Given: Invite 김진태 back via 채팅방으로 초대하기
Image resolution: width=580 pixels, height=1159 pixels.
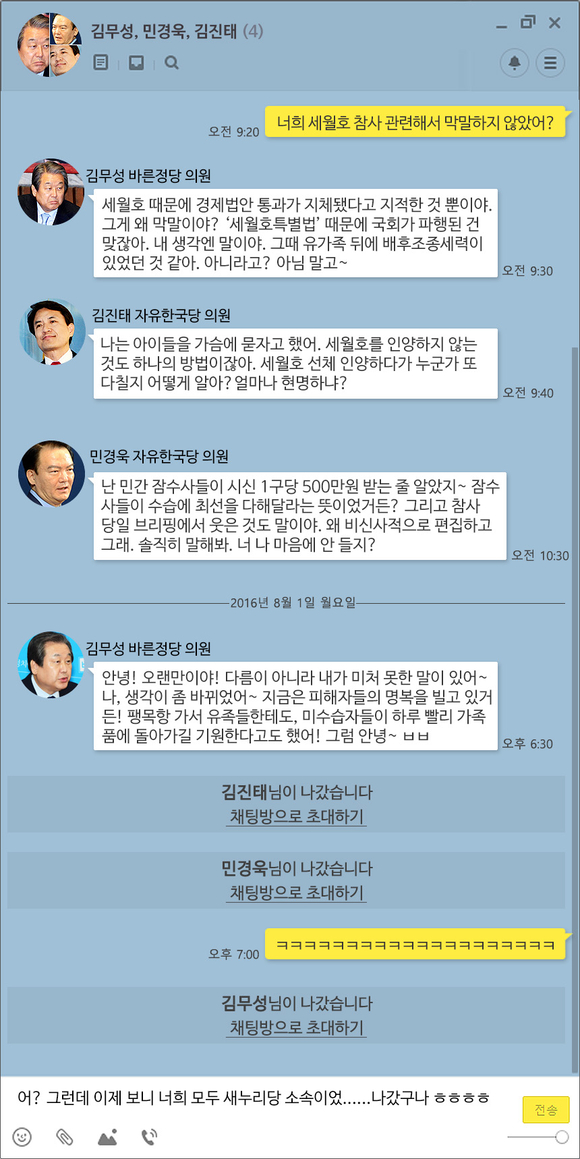Looking at the screenshot, I should pos(296,817).
